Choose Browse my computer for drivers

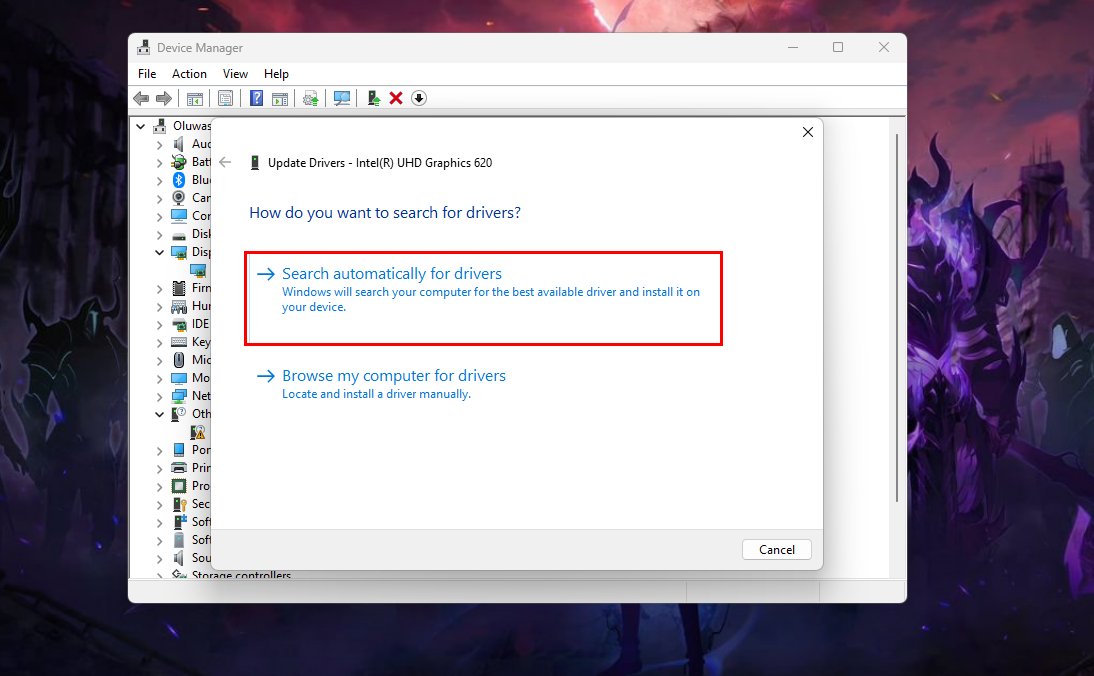pos(394,376)
